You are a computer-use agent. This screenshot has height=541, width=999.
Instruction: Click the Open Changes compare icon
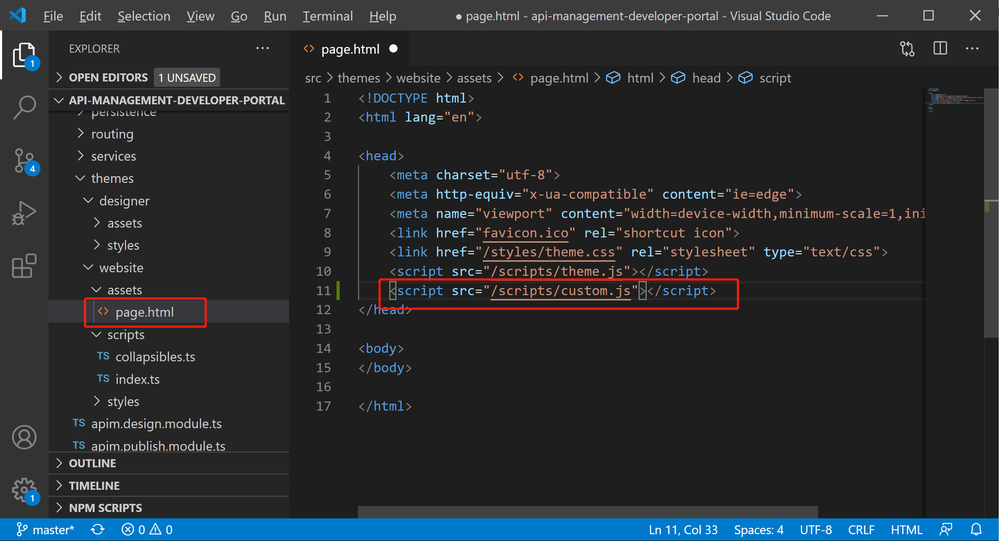(907, 48)
